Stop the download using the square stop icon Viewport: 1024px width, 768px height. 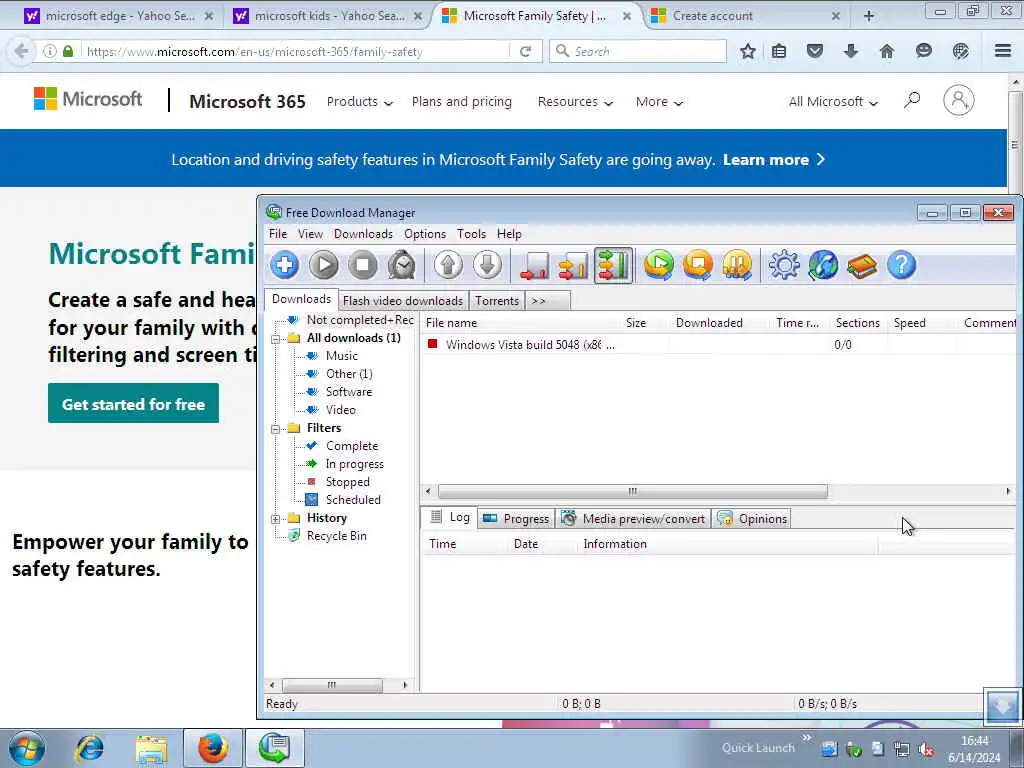(x=363, y=265)
